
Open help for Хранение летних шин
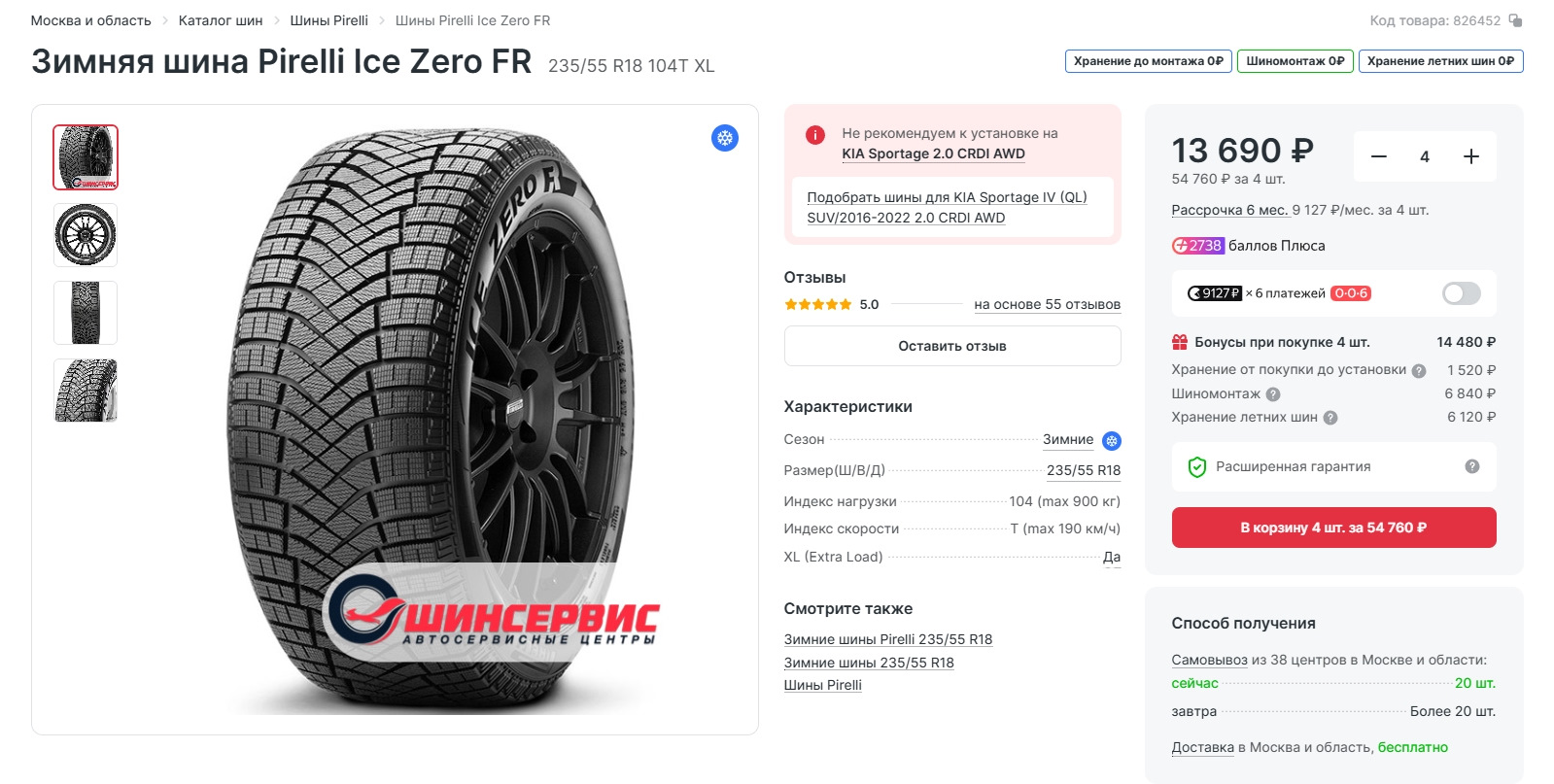(x=1330, y=418)
